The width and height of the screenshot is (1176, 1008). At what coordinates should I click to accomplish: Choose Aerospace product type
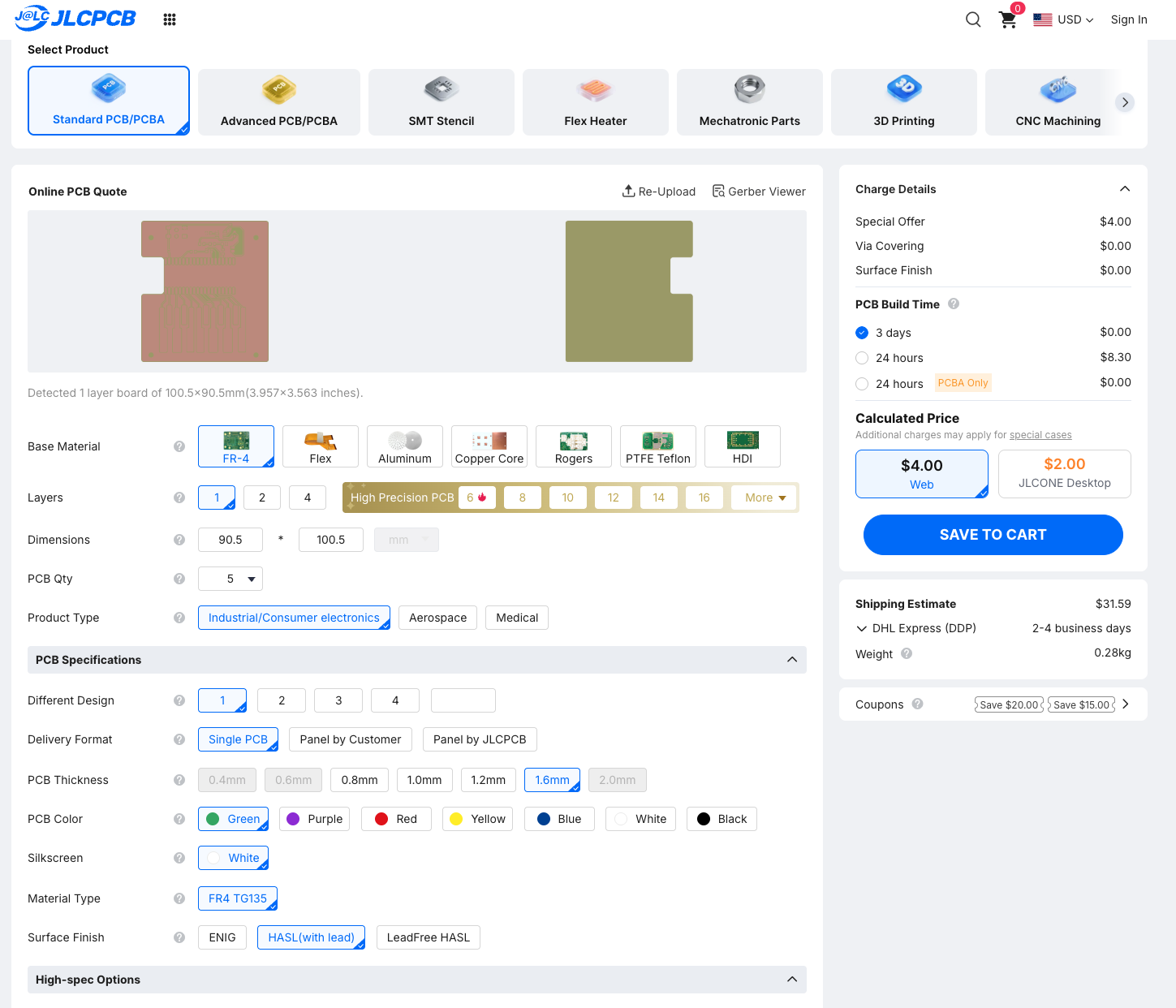(x=438, y=618)
